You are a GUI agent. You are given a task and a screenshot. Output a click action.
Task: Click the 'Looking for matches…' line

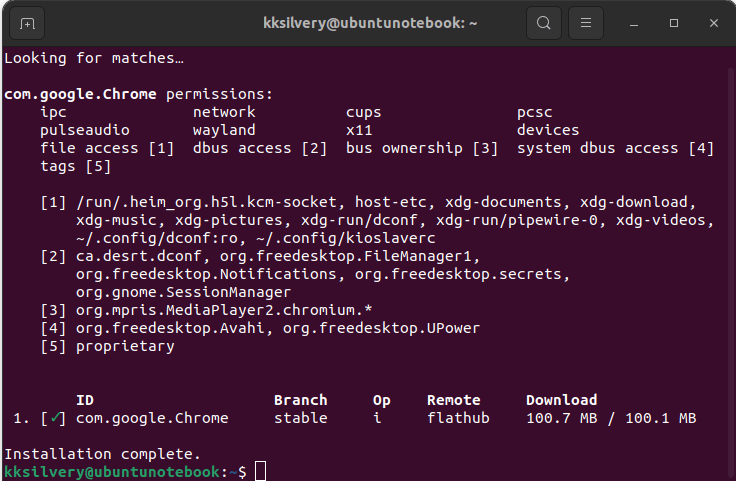click(94, 58)
